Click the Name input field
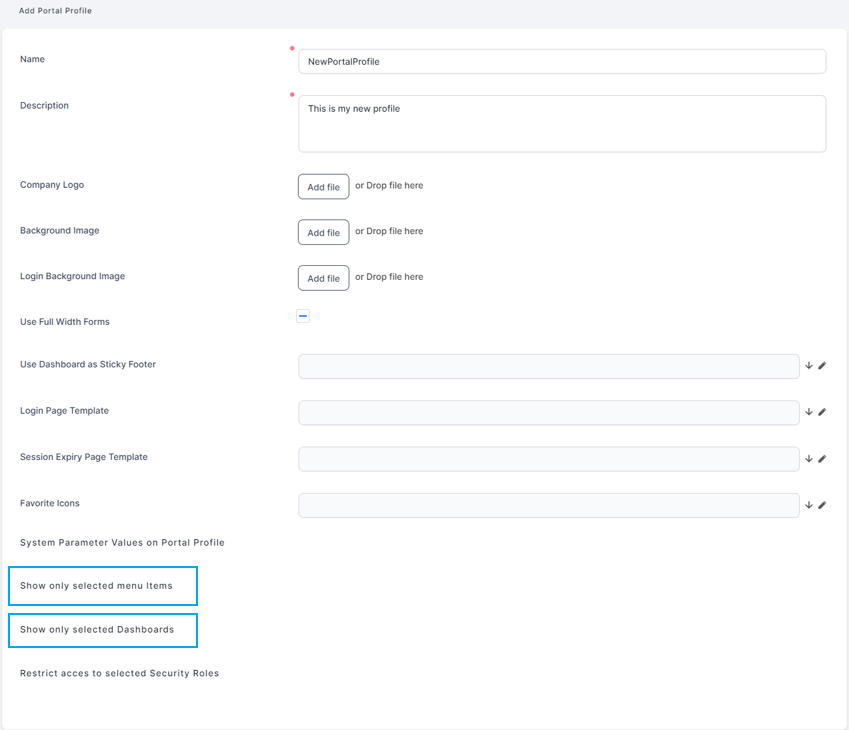Viewport: 849px width, 730px height. pos(562,61)
